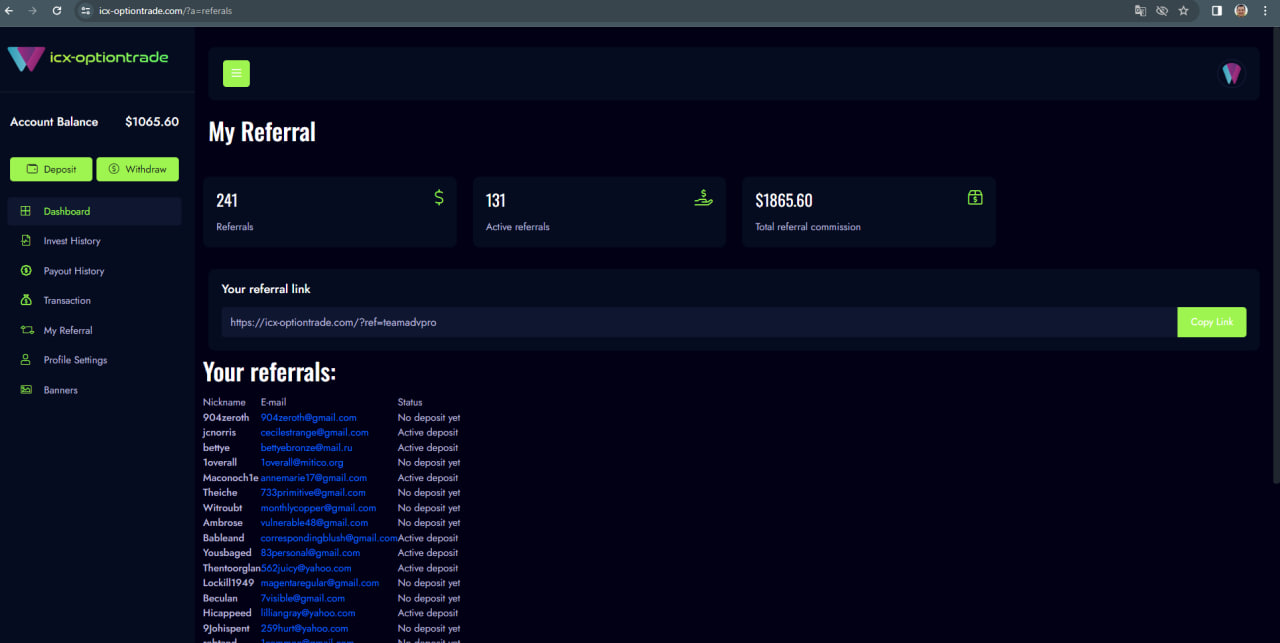The height and width of the screenshot is (643, 1280).
Task: Toggle the browser side panel
Action: click(x=1217, y=10)
